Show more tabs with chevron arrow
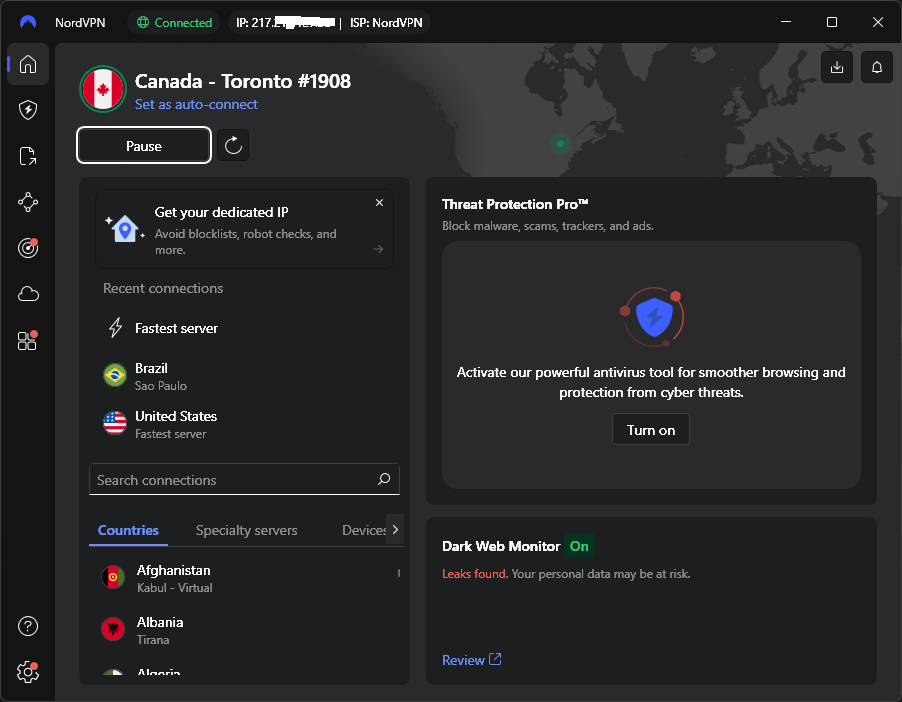The image size is (902, 702). (x=395, y=529)
